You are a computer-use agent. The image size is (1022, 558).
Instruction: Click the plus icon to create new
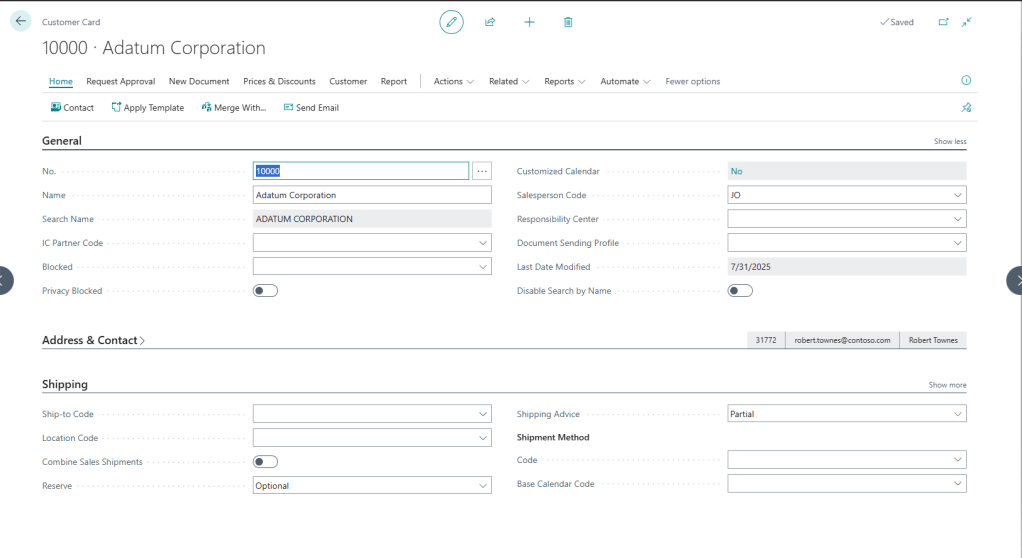click(x=529, y=22)
